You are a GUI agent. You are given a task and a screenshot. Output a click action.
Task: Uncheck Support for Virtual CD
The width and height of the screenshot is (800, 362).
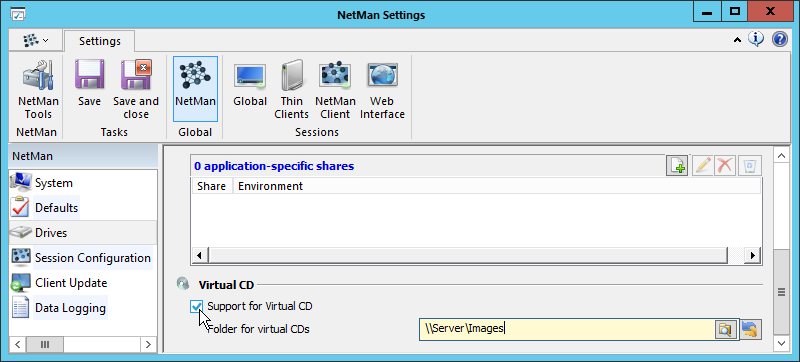click(196, 306)
